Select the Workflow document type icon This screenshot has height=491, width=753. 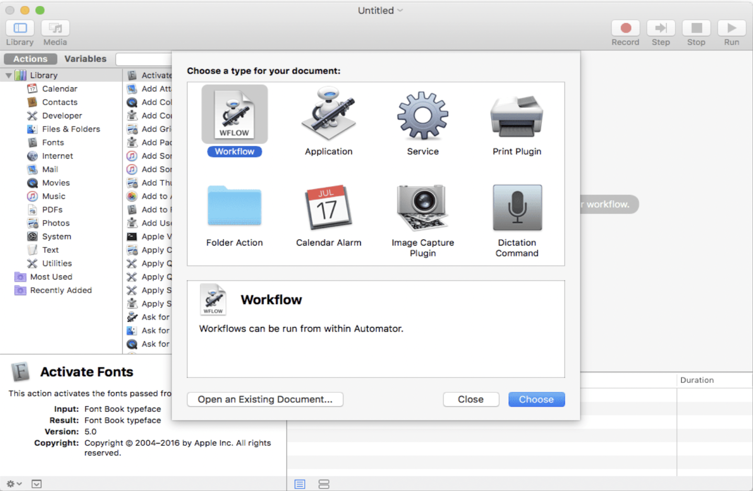click(234, 114)
